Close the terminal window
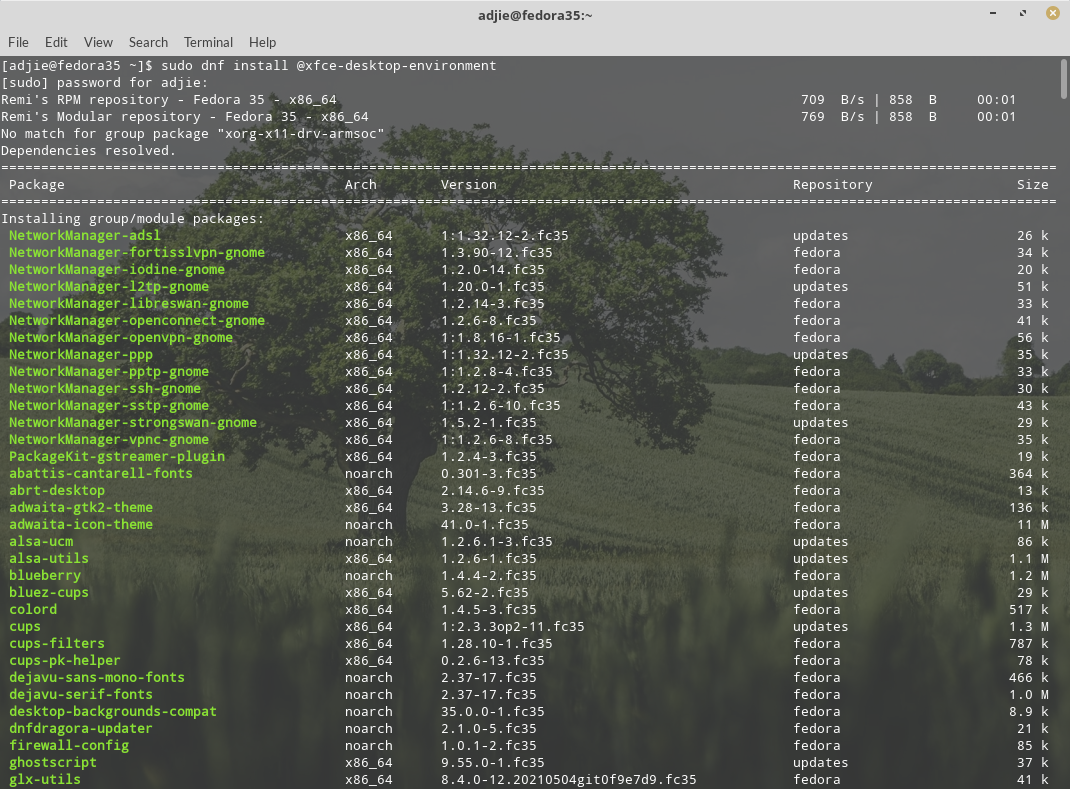This screenshot has width=1070, height=789. point(1053,14)
